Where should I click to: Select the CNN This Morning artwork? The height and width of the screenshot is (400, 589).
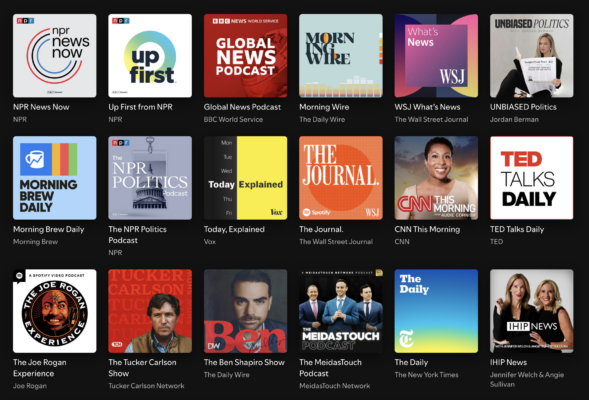pos(436,178)
